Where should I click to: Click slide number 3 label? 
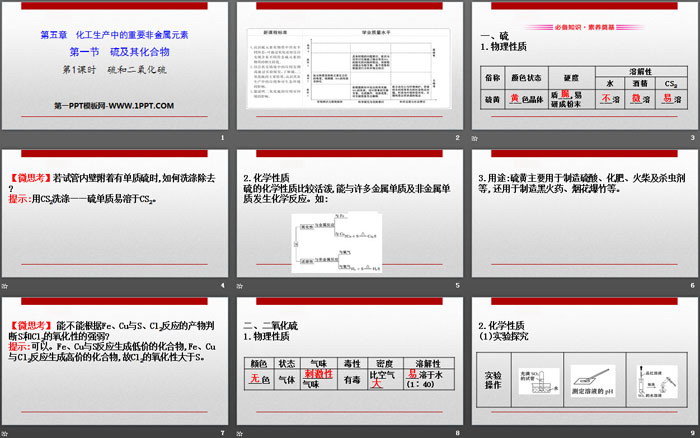click(693, 138)
